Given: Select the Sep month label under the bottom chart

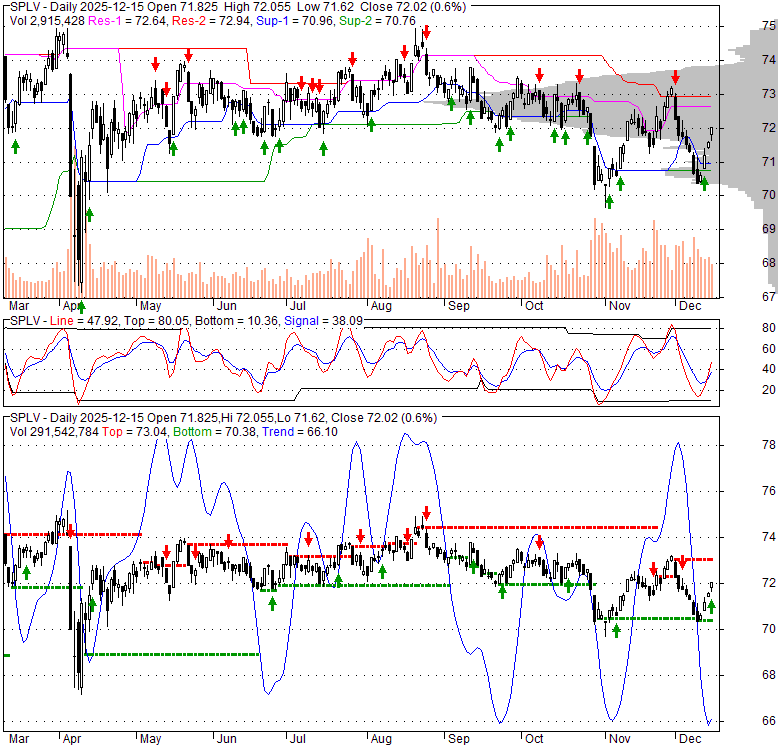Looking at the screenshot, I should (459, 739).
